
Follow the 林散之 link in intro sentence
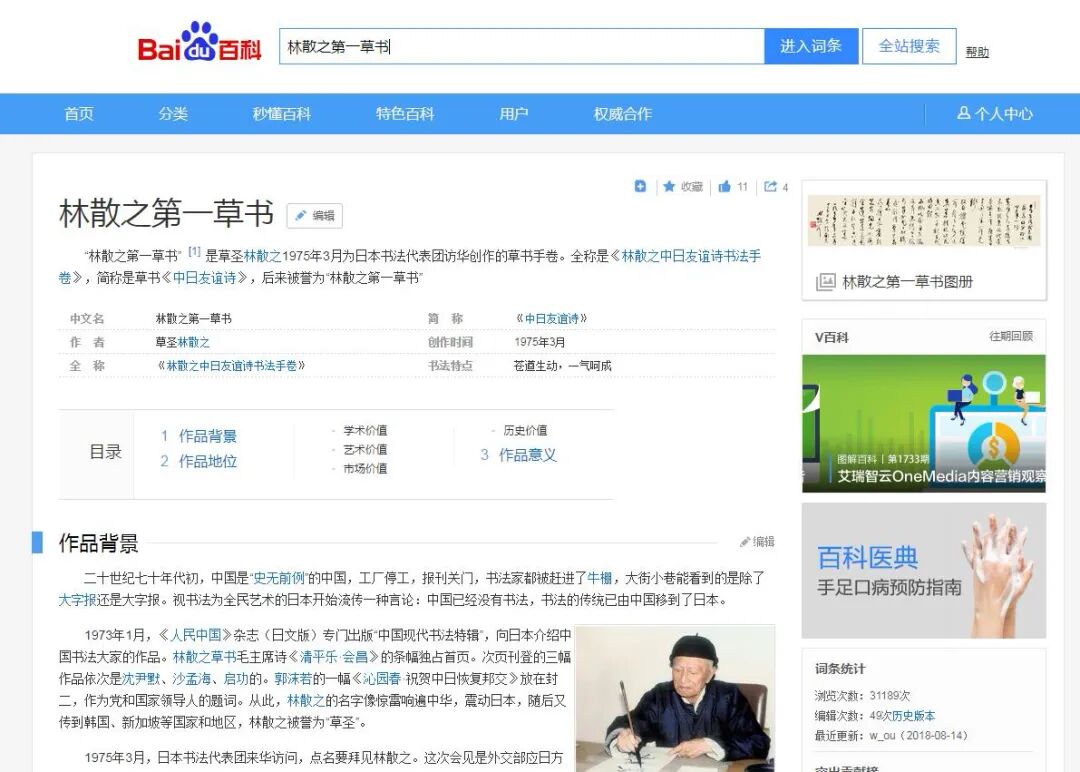coord(262,256)
